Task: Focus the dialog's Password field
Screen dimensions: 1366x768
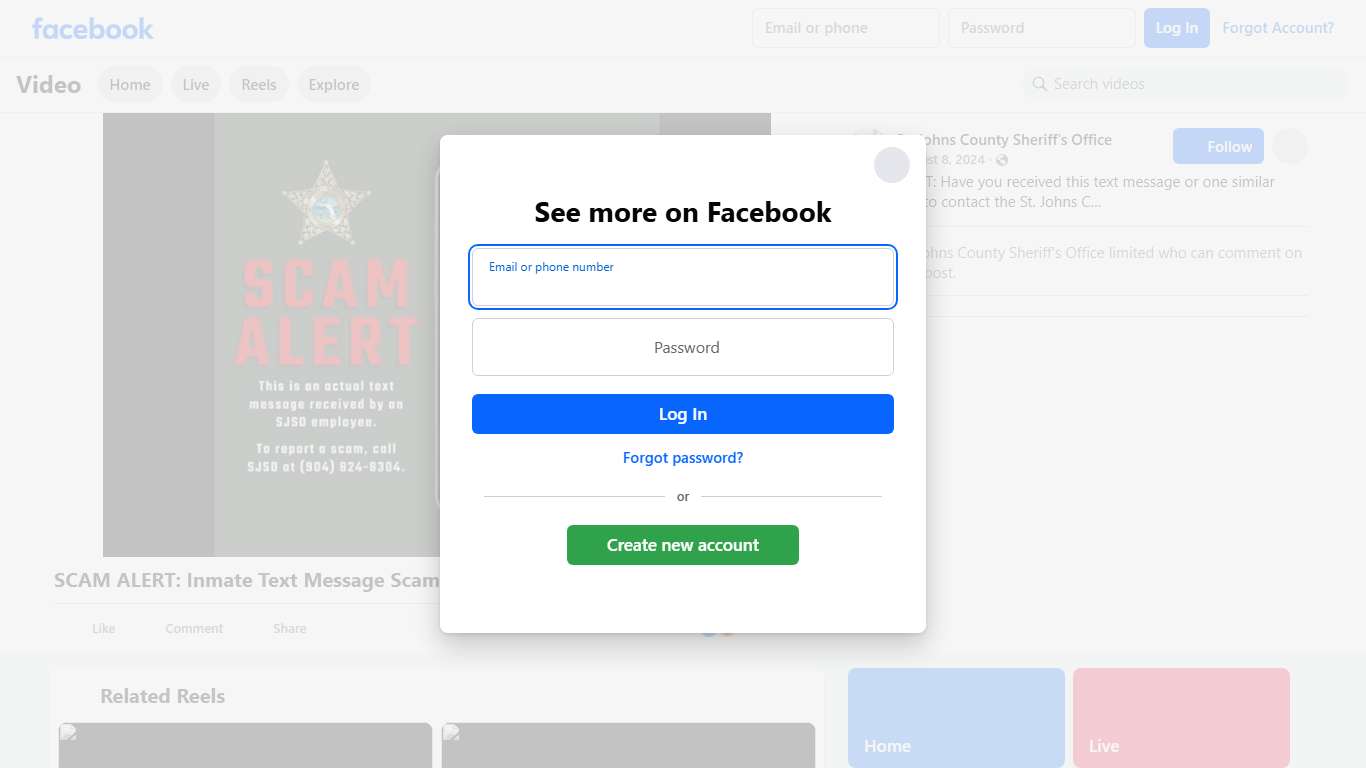Action: tap(683, 347)
